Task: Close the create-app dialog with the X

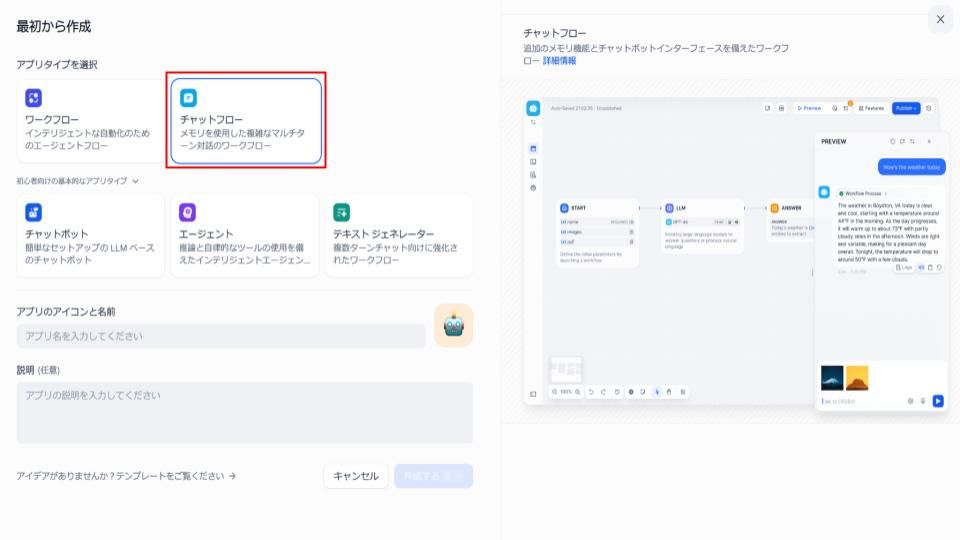Action: tap(939, 19)
